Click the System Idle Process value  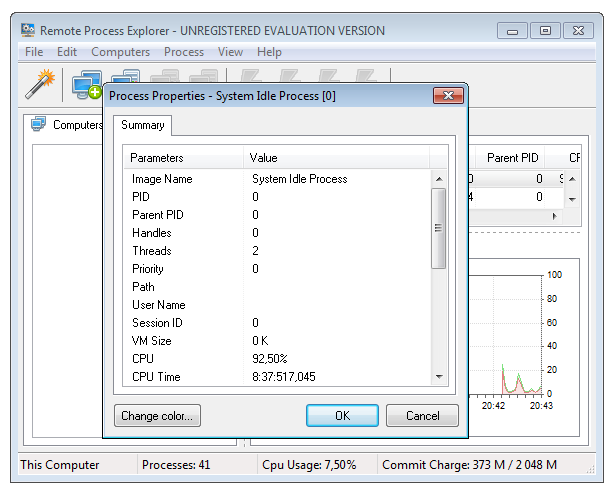(x=300, y=179)
